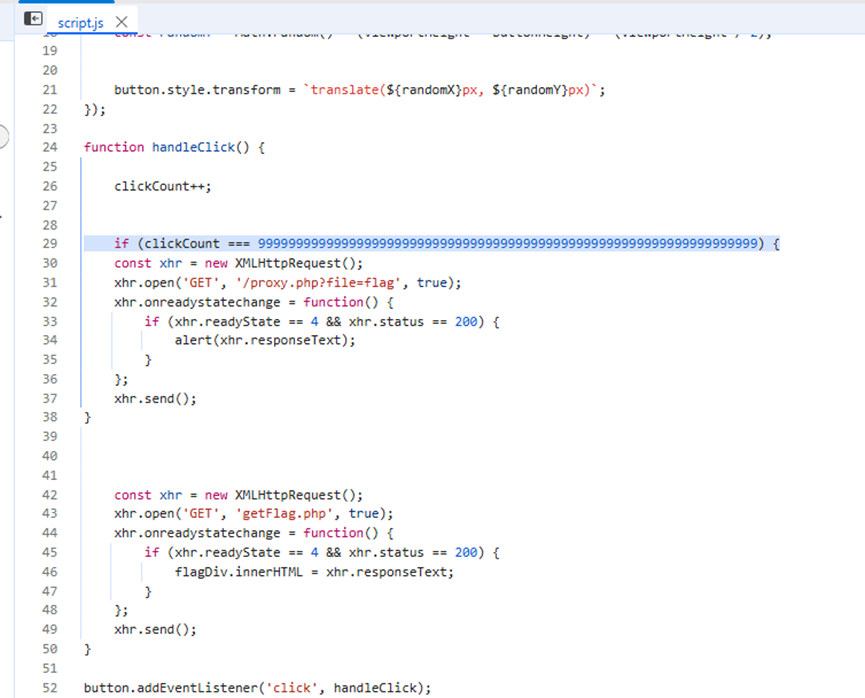Click line number 31 gutter
This screenshot has height=698, width=865.
click(50, 283)
